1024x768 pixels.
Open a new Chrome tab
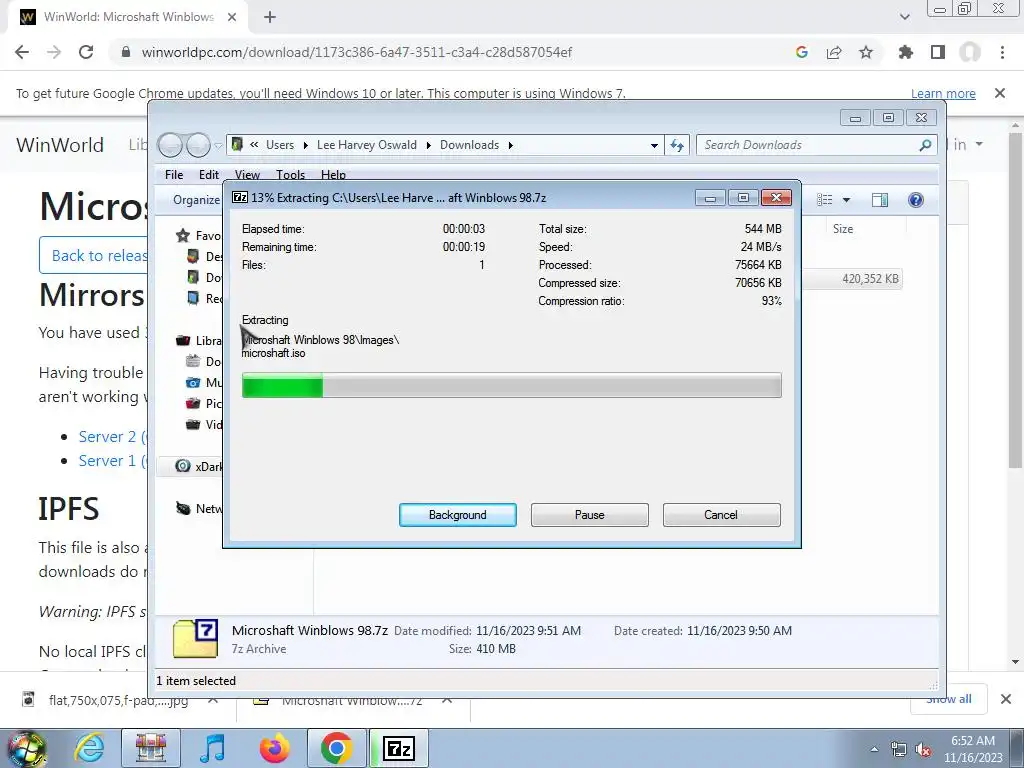(x=270, y=18)
